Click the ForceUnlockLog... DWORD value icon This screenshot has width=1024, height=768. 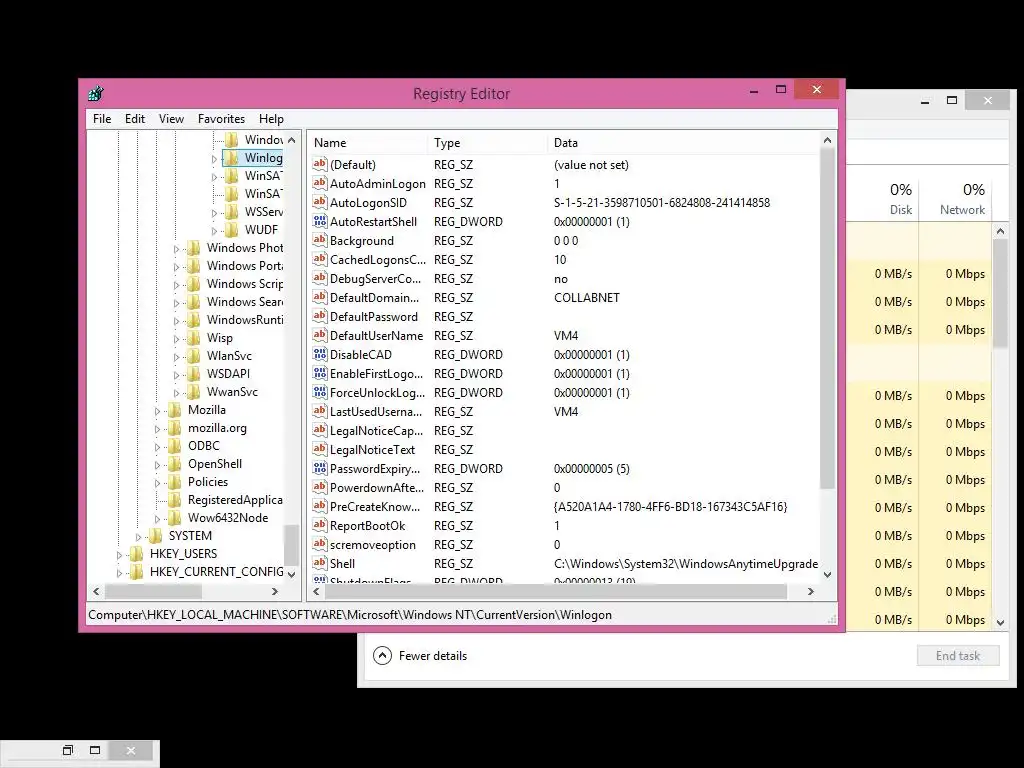click(319, 392)
